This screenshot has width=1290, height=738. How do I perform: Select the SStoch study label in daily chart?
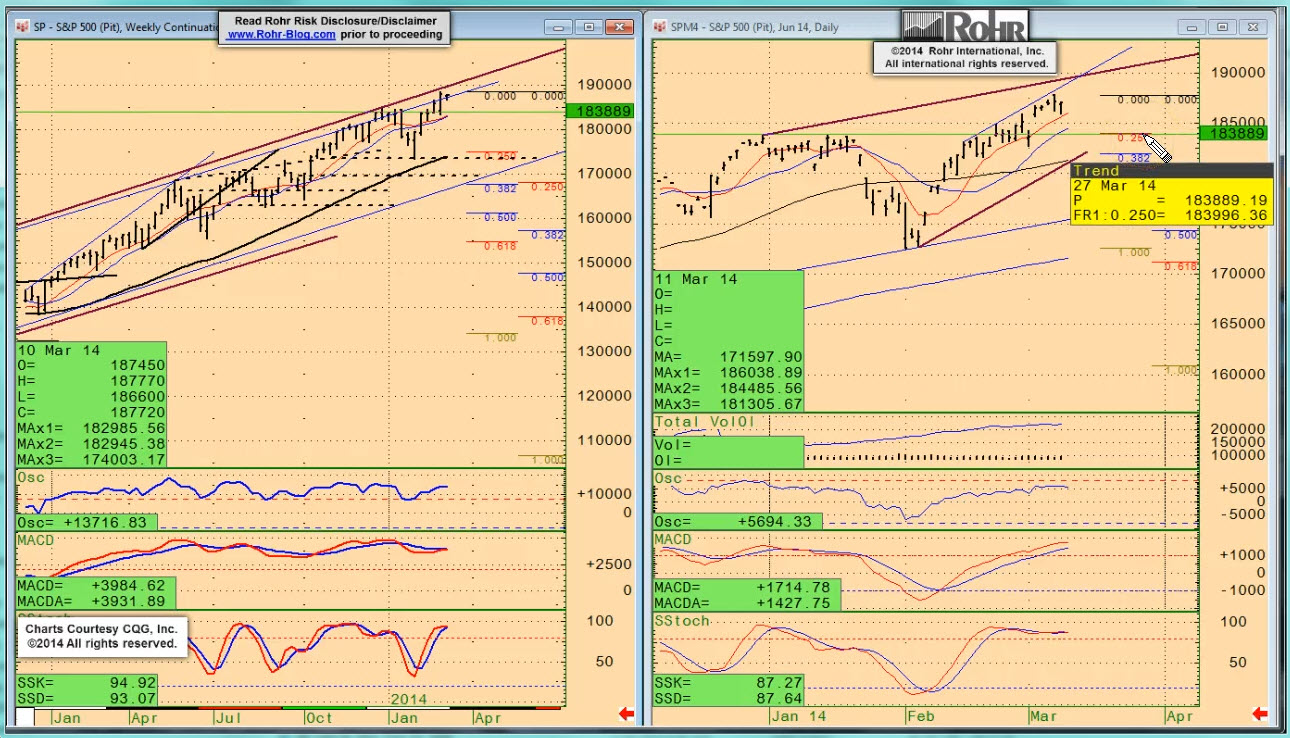[681, 621]
